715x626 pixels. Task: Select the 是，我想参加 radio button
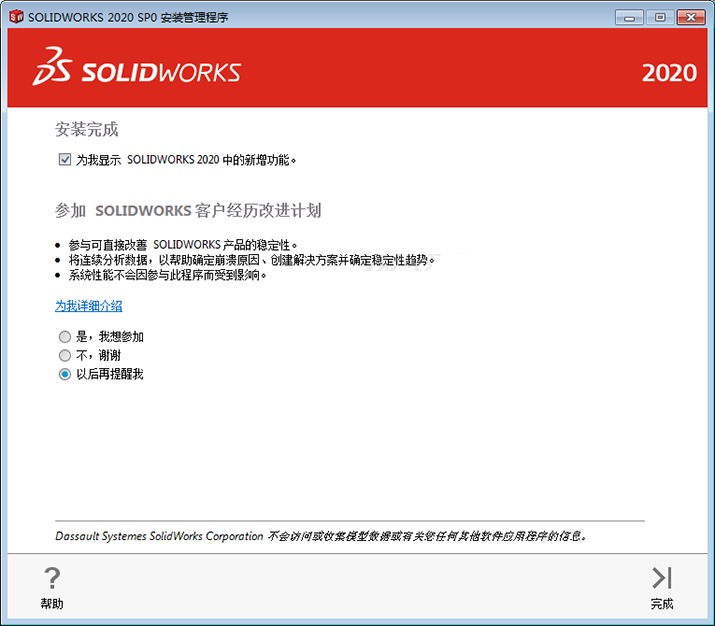tap(65, 336)
